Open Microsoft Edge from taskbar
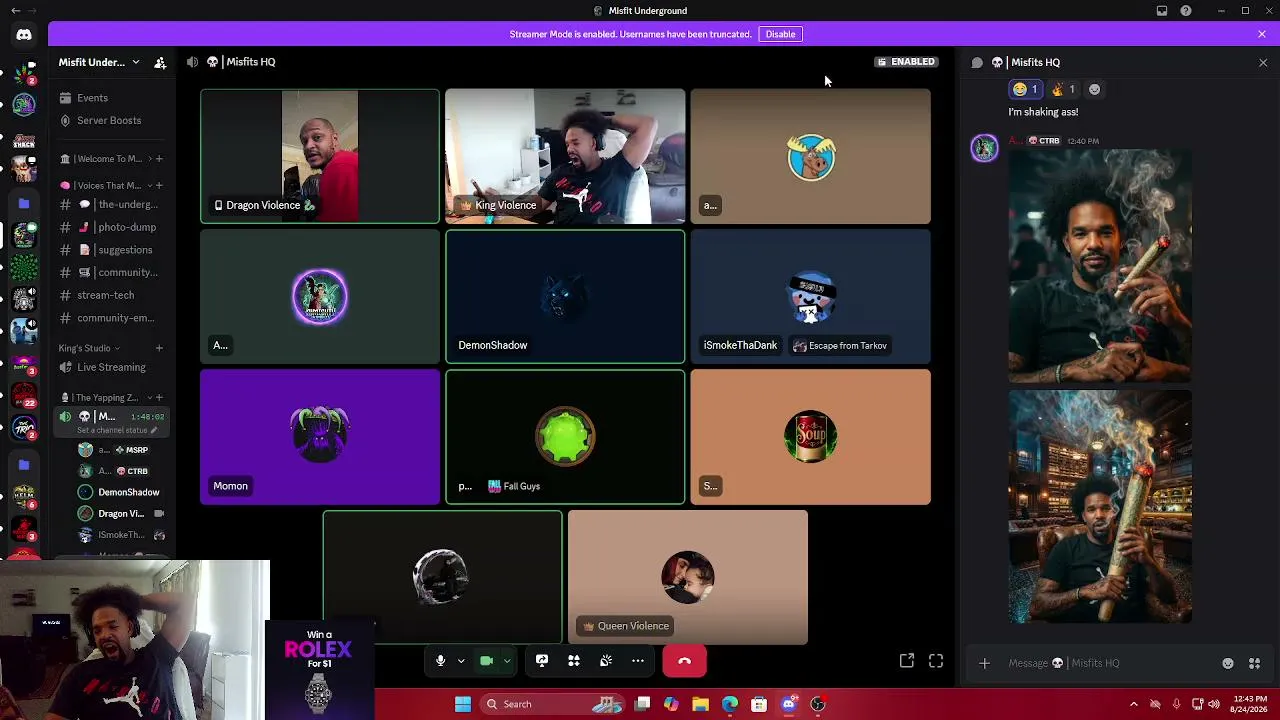The height and width of the screenshot is (720, 1280). pos(730,704)
